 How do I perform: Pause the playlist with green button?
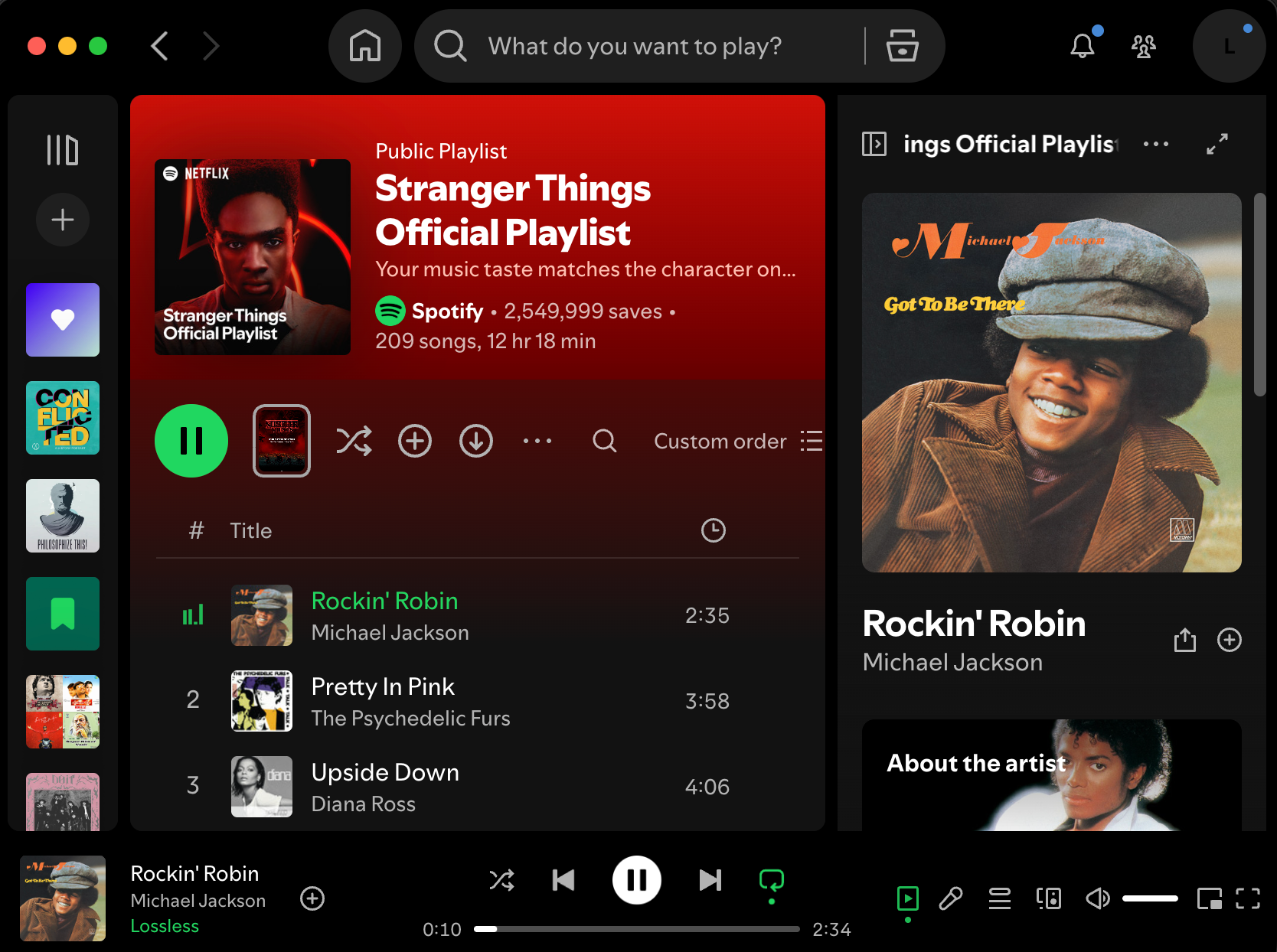tap(191, 441)
